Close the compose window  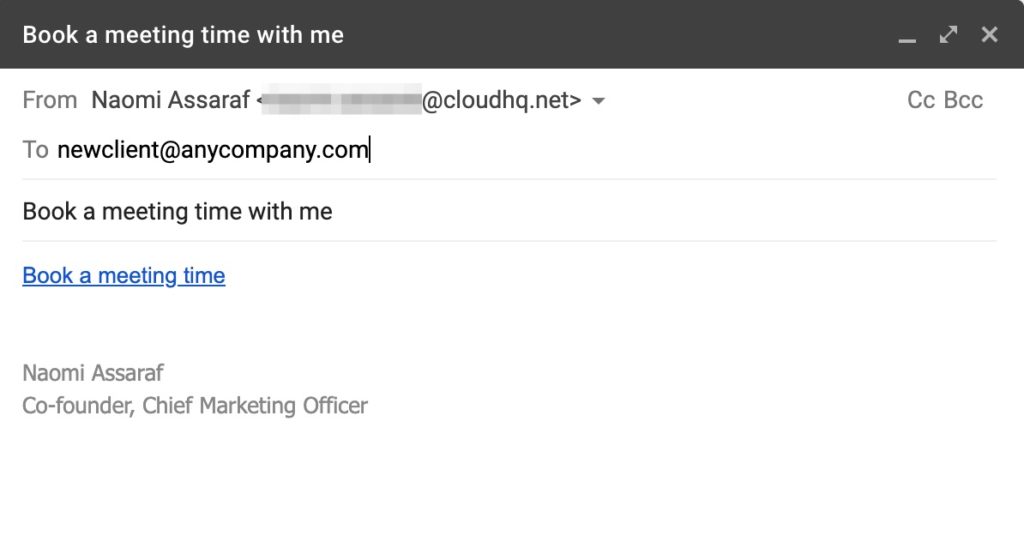tap(989, 35)
